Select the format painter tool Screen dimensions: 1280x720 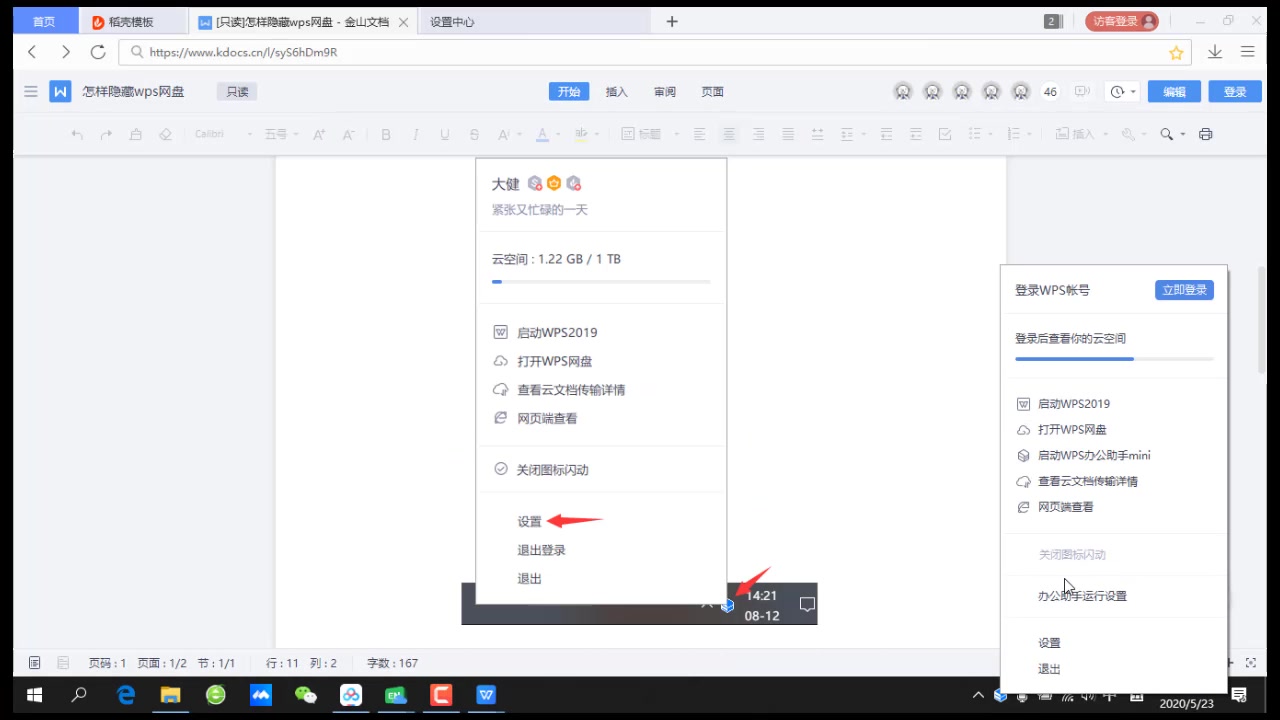tap(136, 134)
